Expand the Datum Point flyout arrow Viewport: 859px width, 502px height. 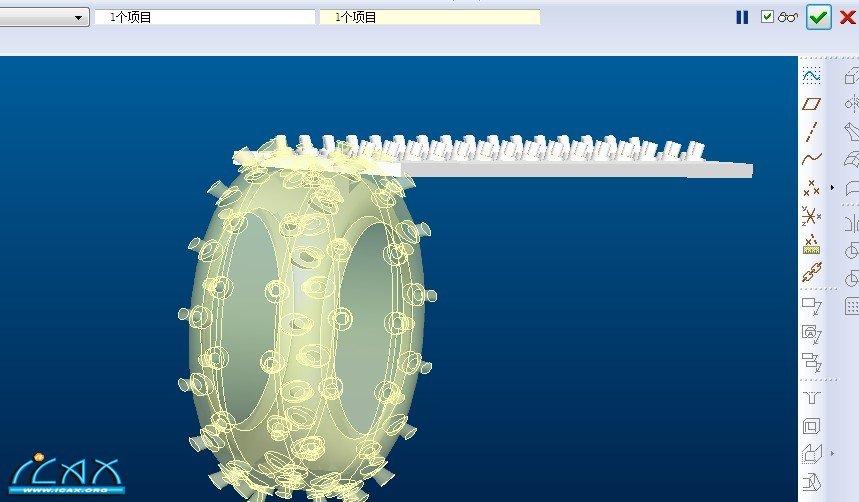coord(832,187)
